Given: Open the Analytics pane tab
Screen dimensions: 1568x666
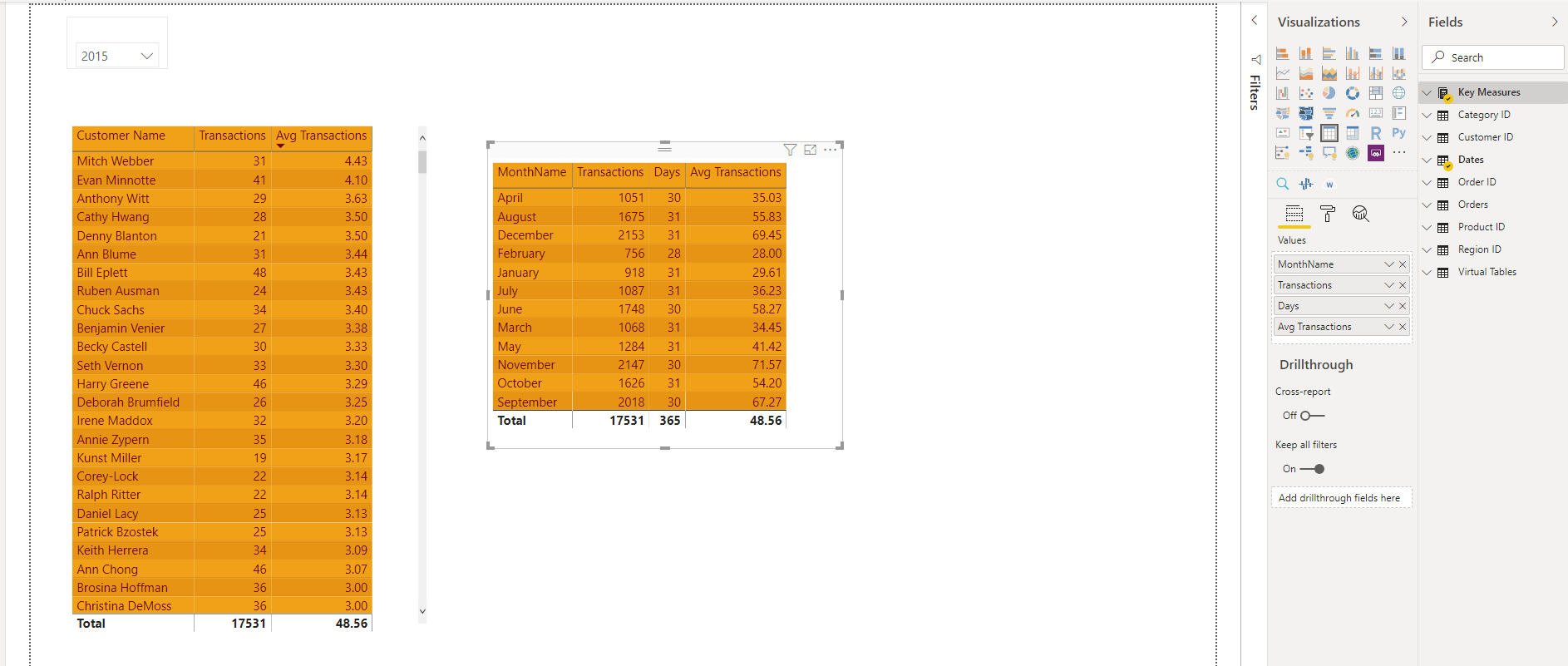Looking at the screenshot, I should tap(1360, 214).
